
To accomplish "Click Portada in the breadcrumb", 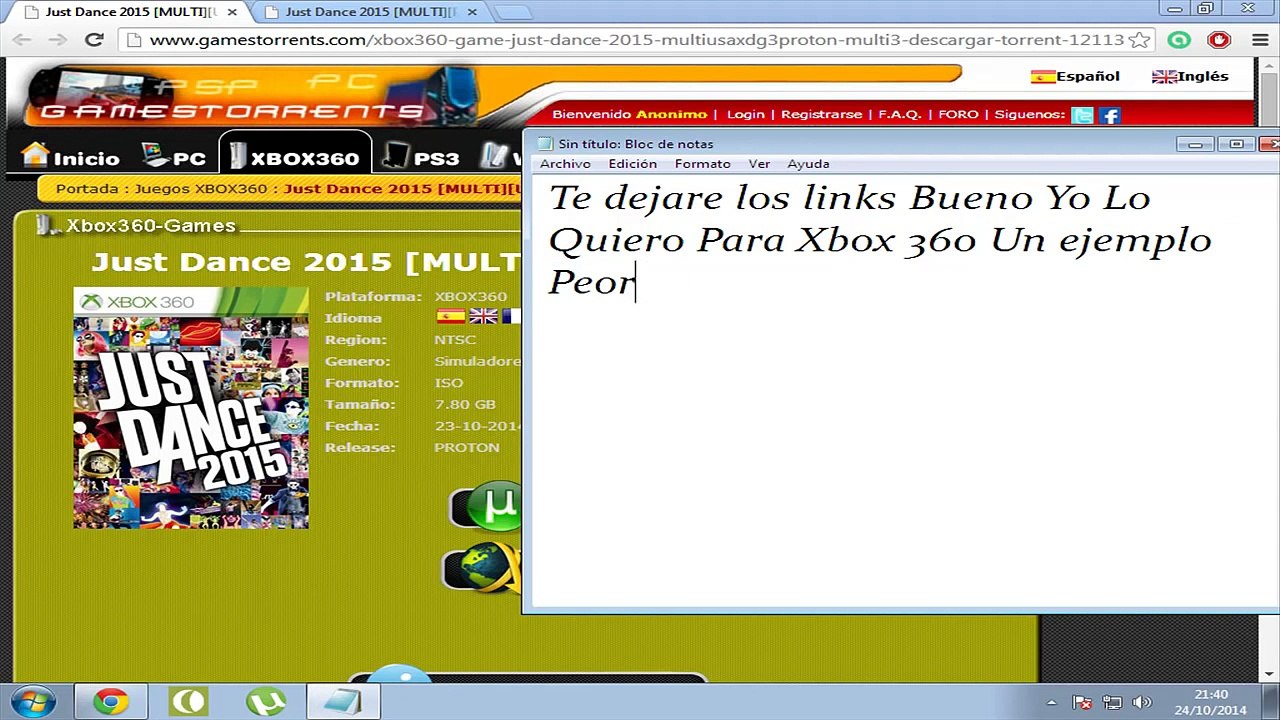I will pos(87,188).
